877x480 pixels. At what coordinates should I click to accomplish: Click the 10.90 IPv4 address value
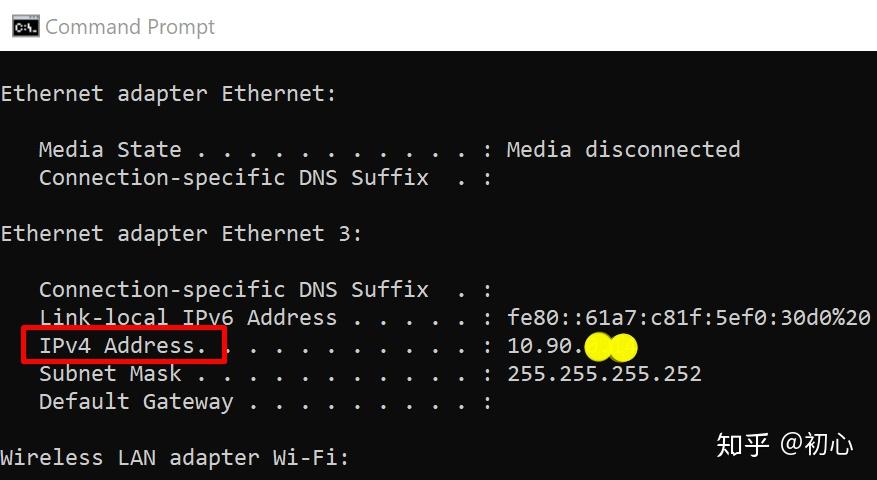[x=540, y=346]
